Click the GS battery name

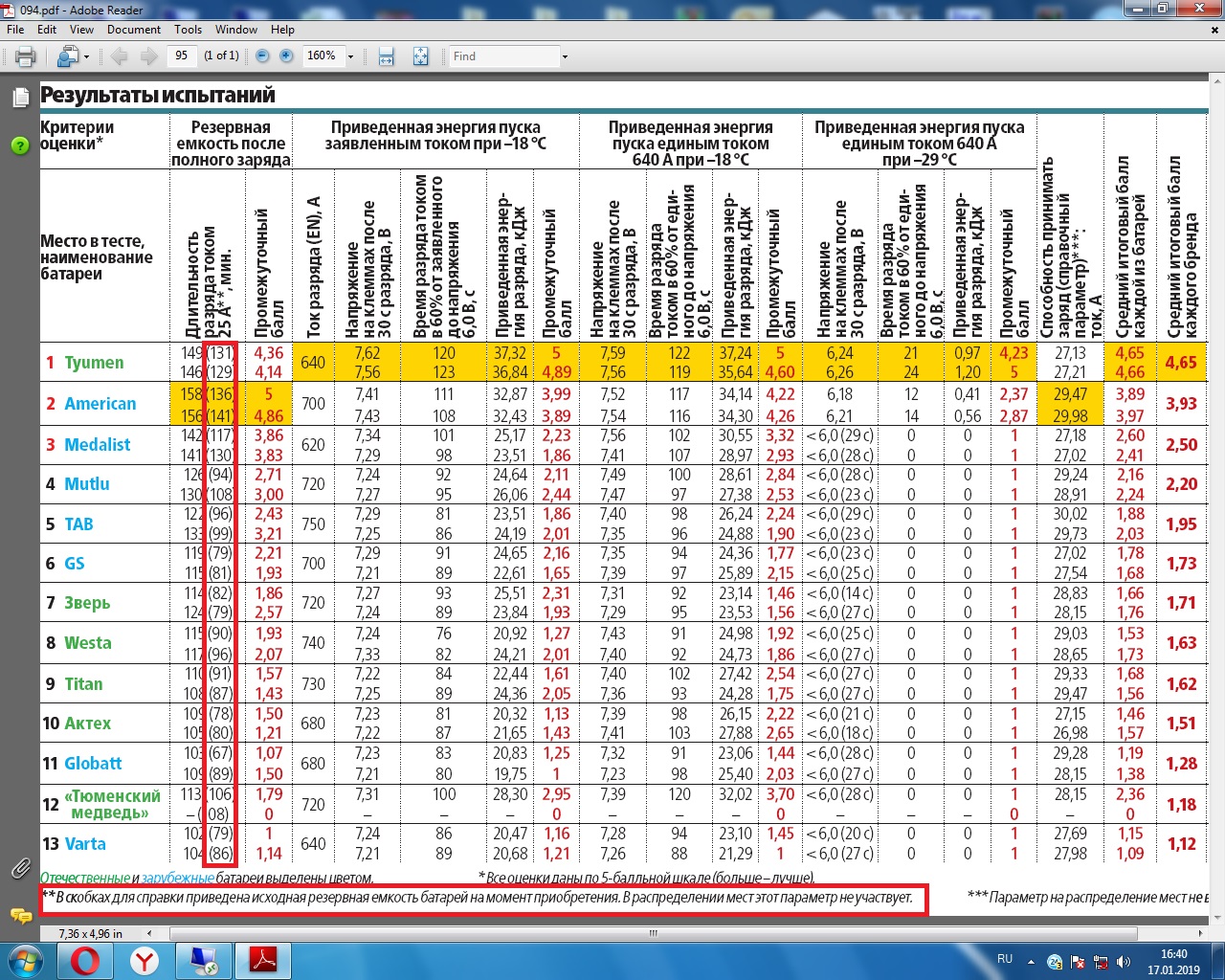pos(75,564)
